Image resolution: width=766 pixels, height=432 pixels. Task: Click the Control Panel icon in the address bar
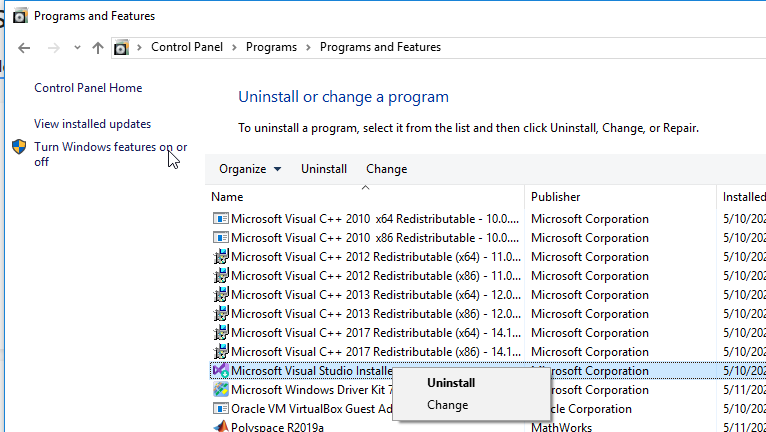pos(121,47)
